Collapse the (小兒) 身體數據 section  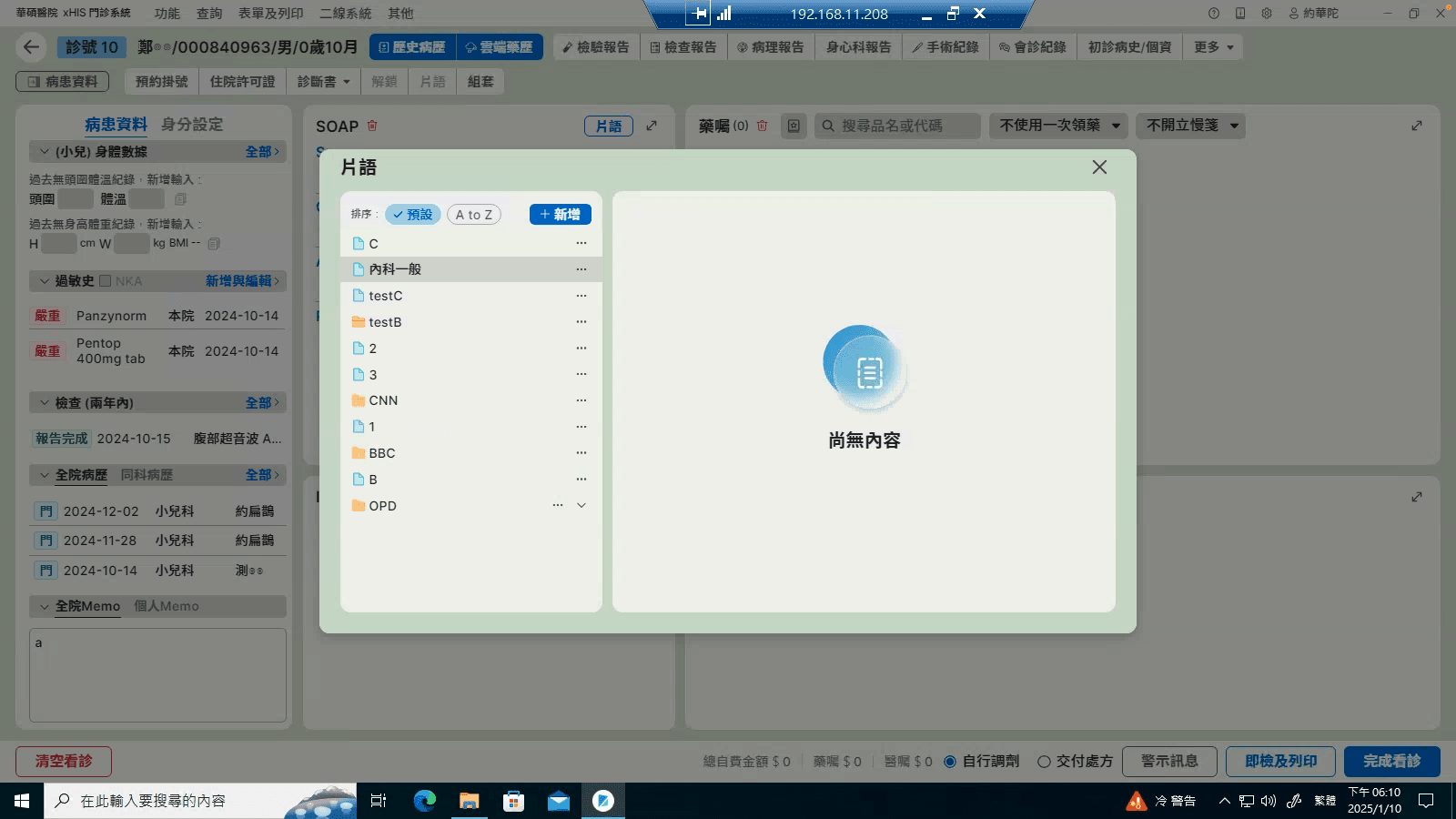[45, 152]
